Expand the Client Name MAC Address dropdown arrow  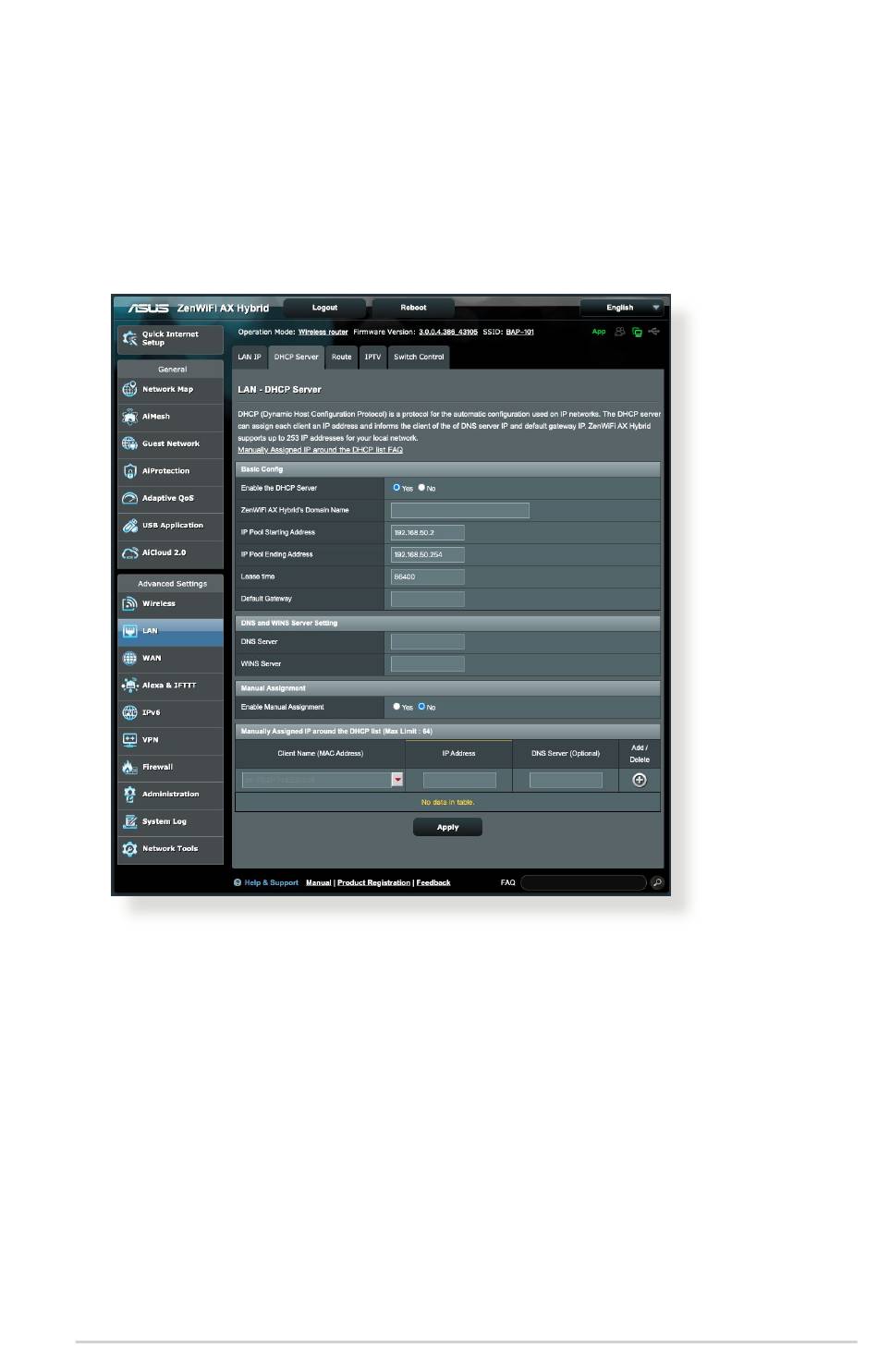pyautogui.click(x=397, y=780)
